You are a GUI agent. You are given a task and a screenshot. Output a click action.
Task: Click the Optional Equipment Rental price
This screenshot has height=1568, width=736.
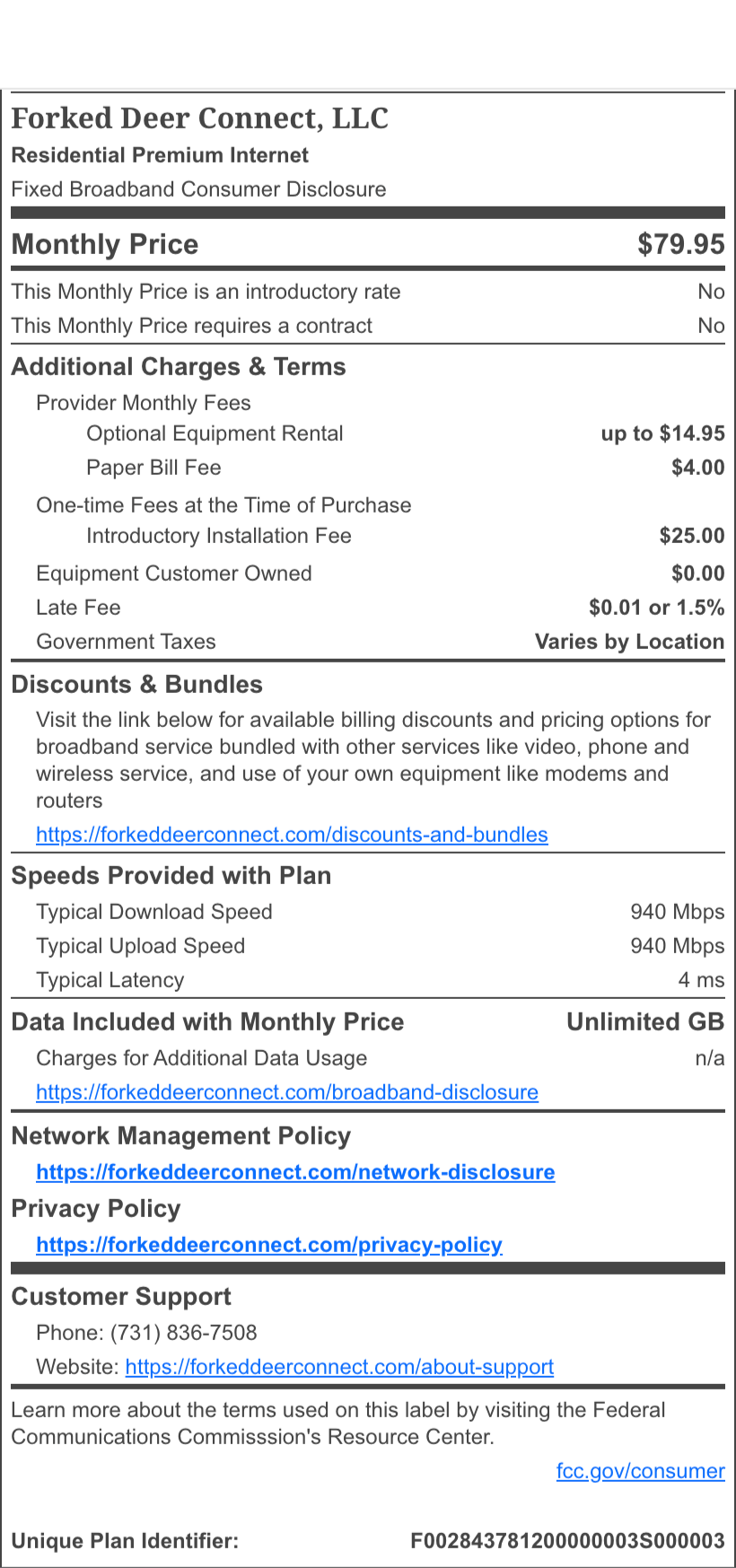(662, 434)
